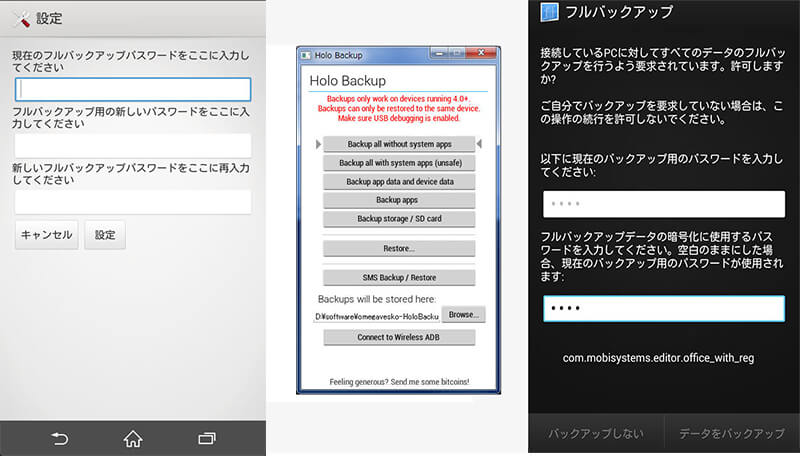Click Backup all without system apps

click(399, 144)
